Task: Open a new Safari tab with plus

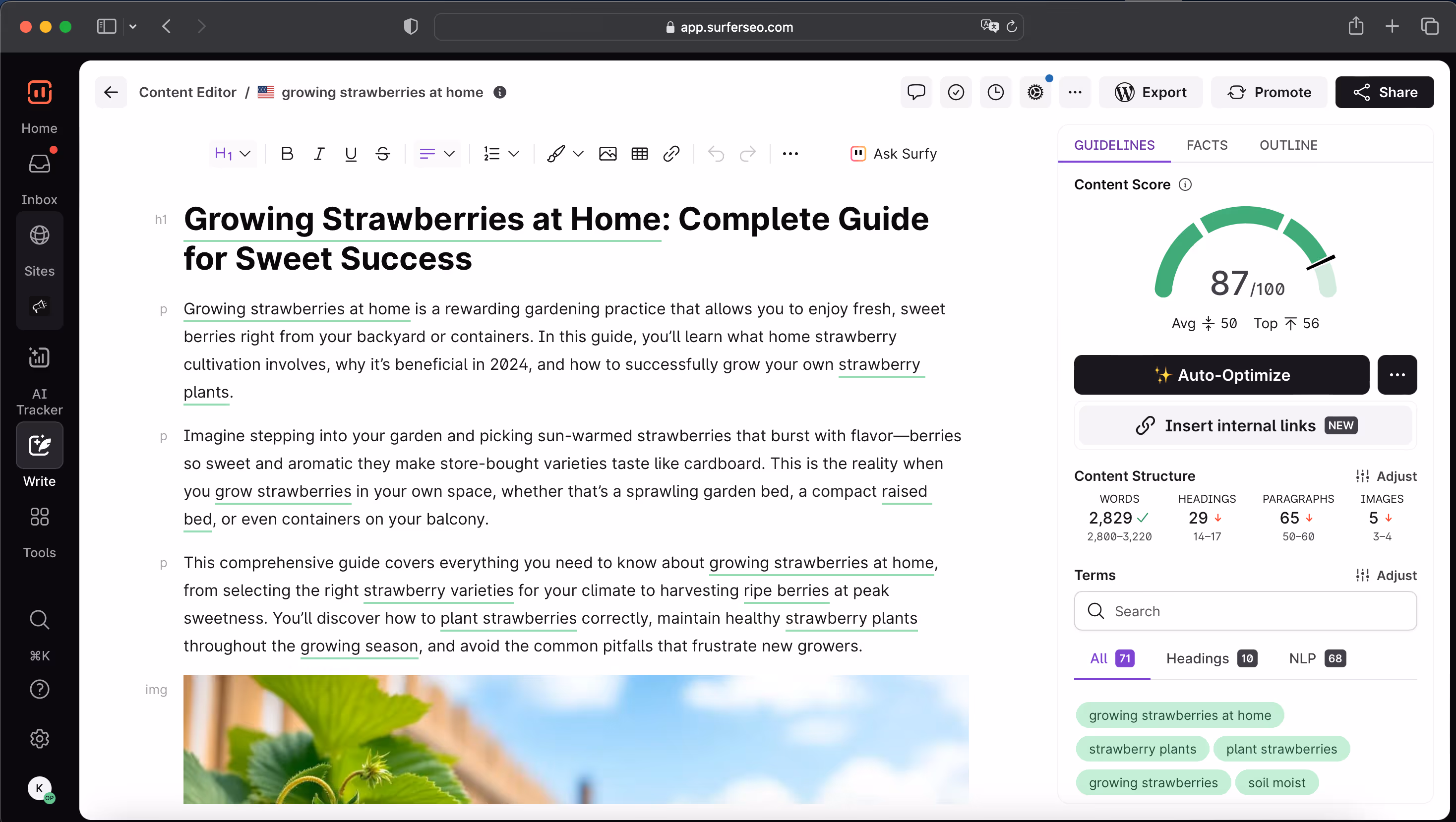Action: [1392, 26]
